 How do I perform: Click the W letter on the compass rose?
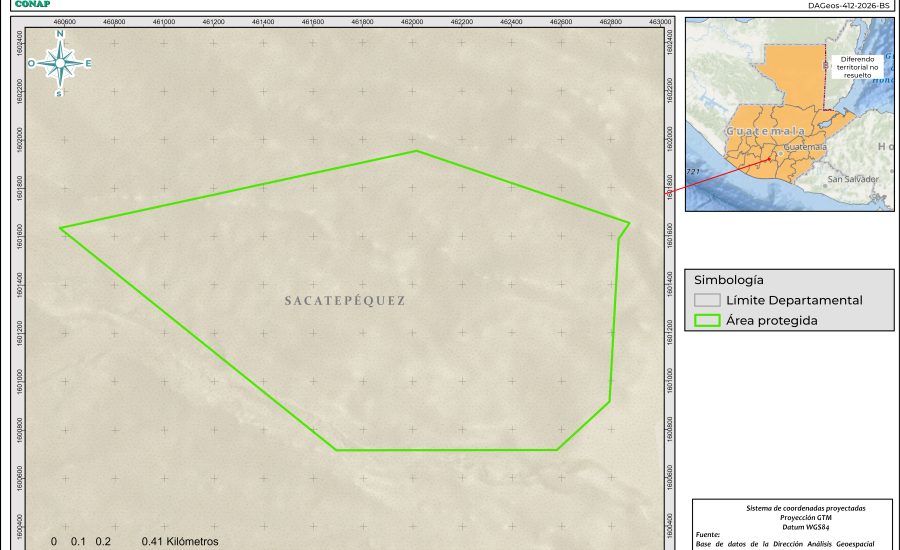(31, 63)
